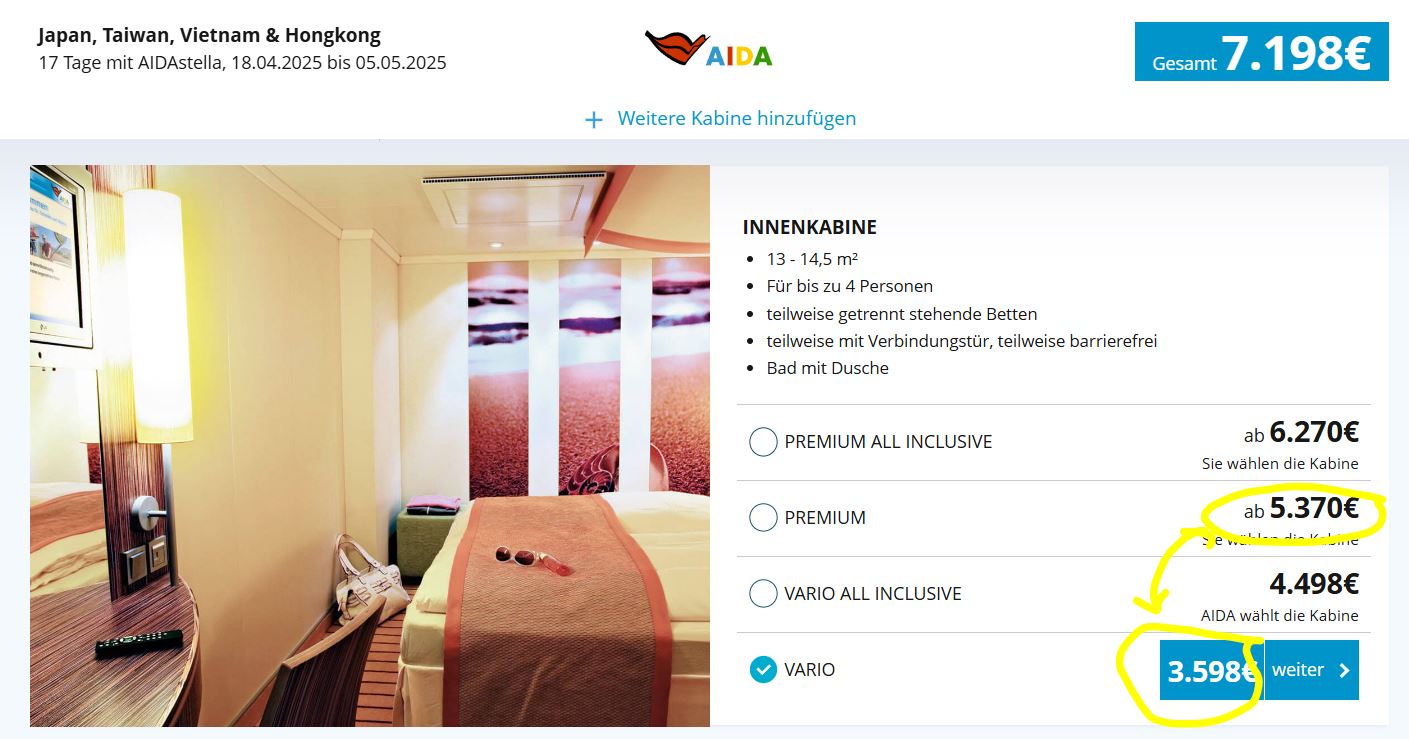Click the 3.598€ VARIO price box

pyautogui.click(x=1212, y=670)
